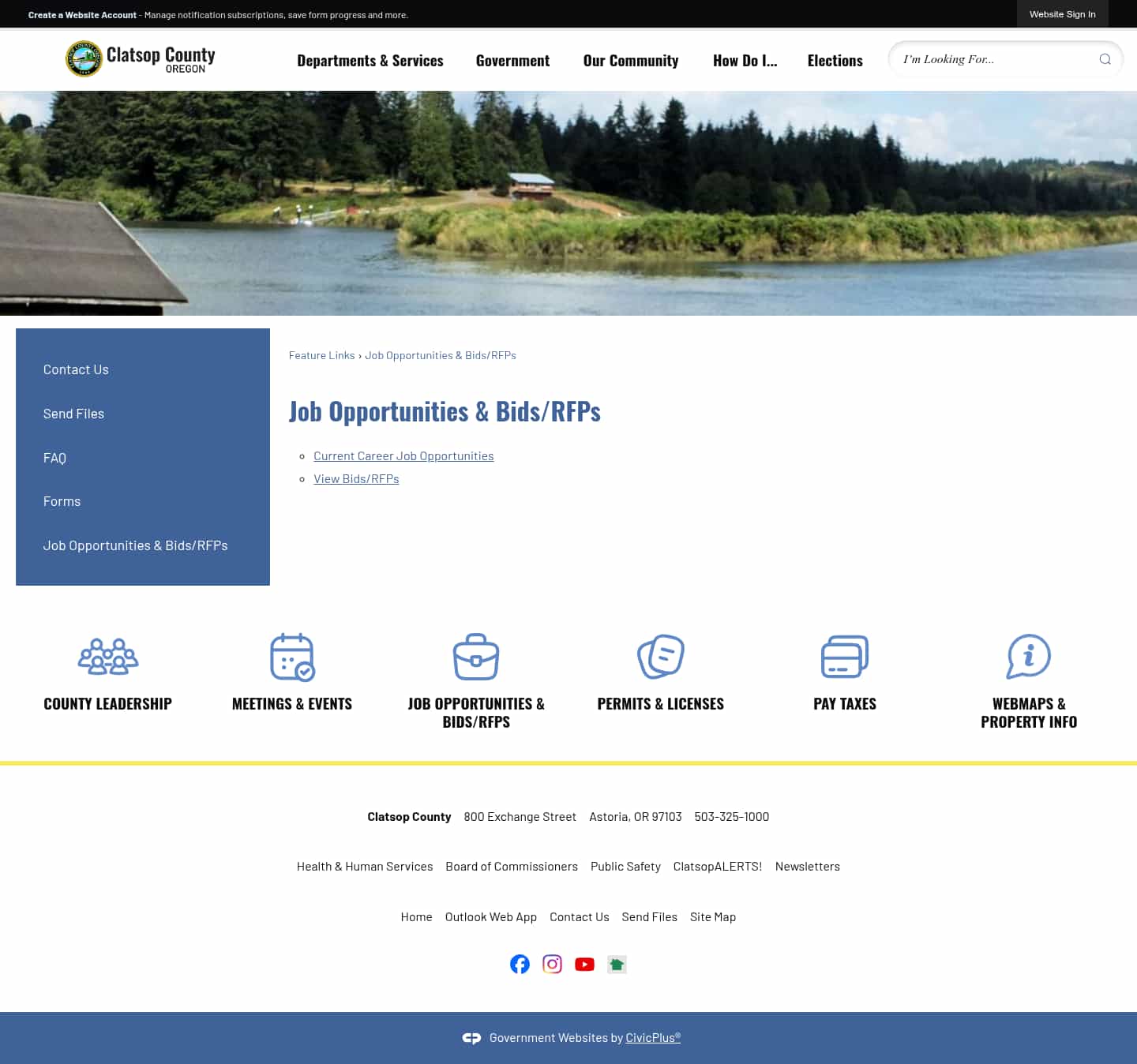The width and height of the screenshot is (1137, 1064).
Task: Click the footer Contact Us link
Action: pyautogui.click(x=580, y=917)
